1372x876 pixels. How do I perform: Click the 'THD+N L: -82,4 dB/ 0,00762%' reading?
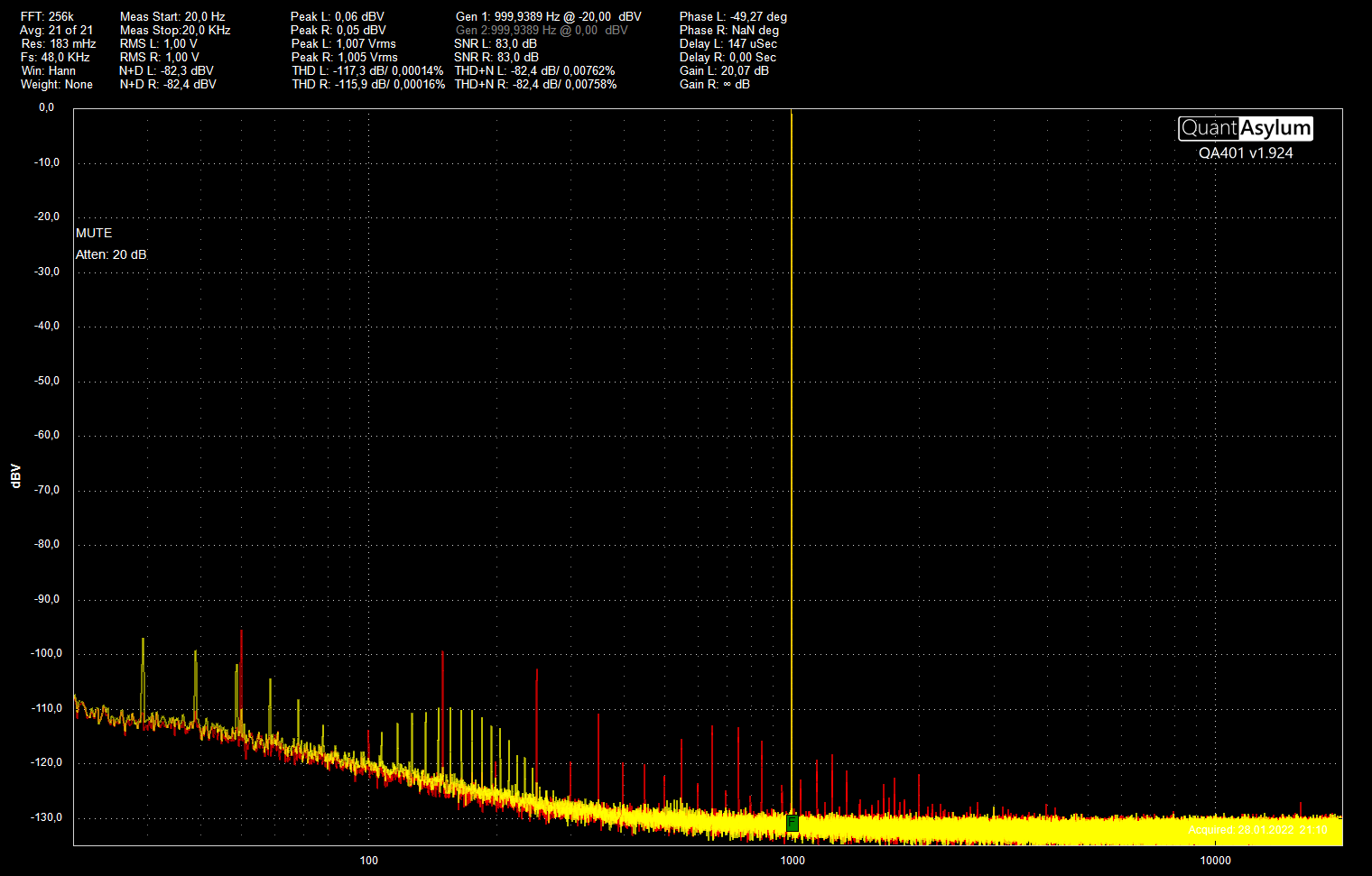[534, 71]
